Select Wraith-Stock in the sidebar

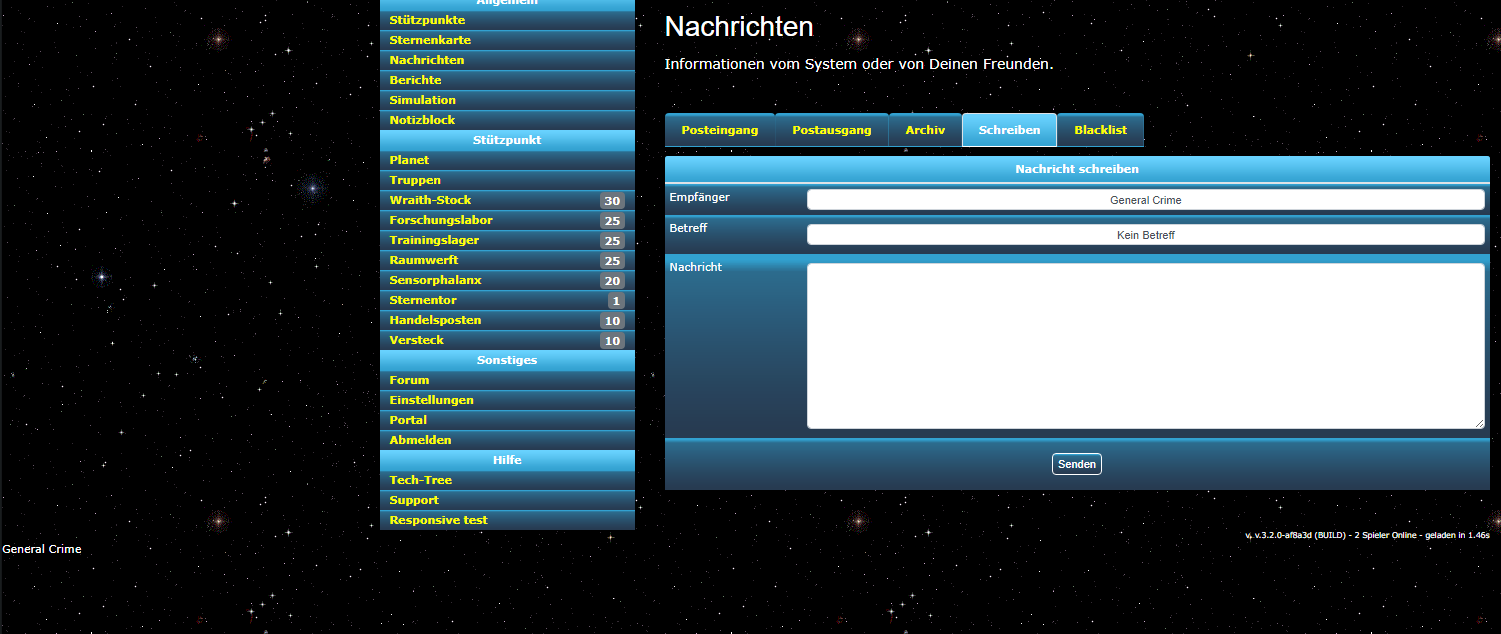[x=430, y=200]
